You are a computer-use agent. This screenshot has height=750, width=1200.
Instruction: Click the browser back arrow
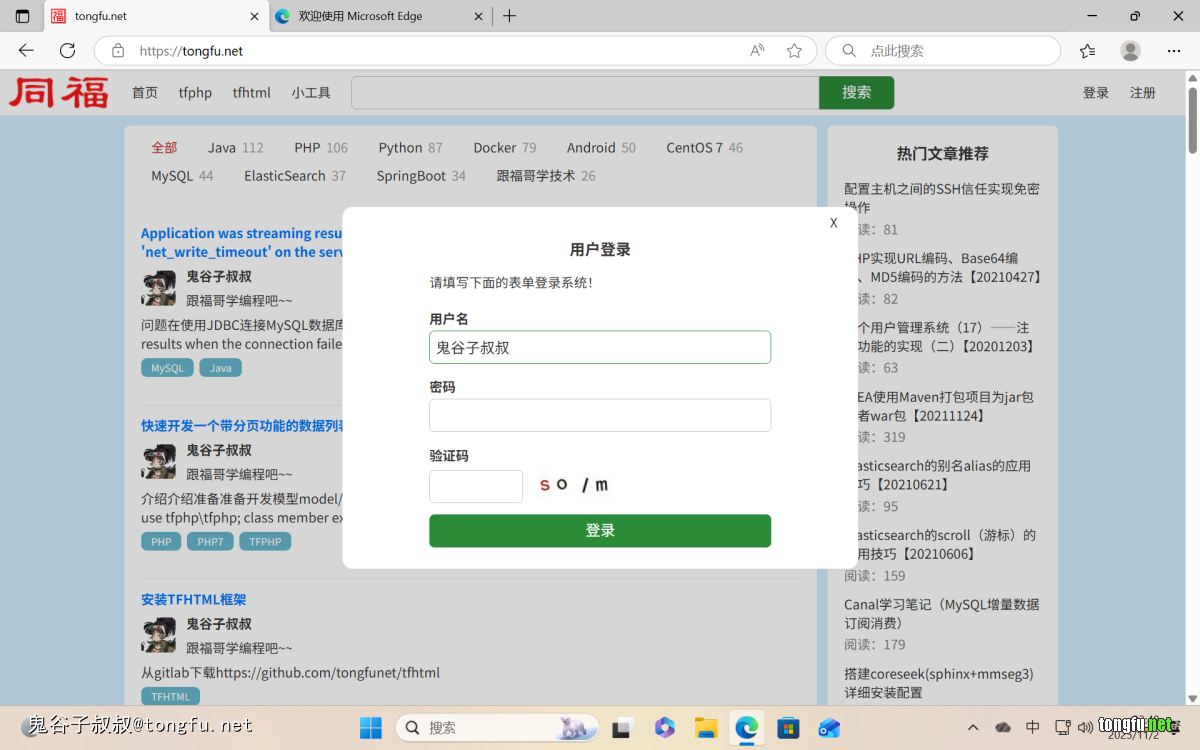tap(26, 51)
